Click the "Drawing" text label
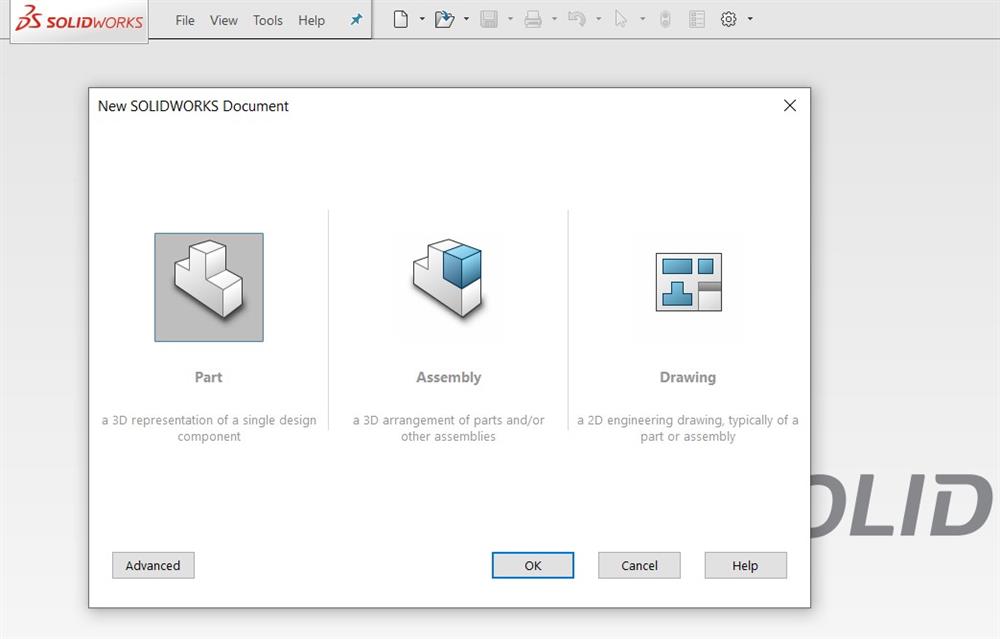This screenshot has height=639, width=1000. tap(688, 378)
